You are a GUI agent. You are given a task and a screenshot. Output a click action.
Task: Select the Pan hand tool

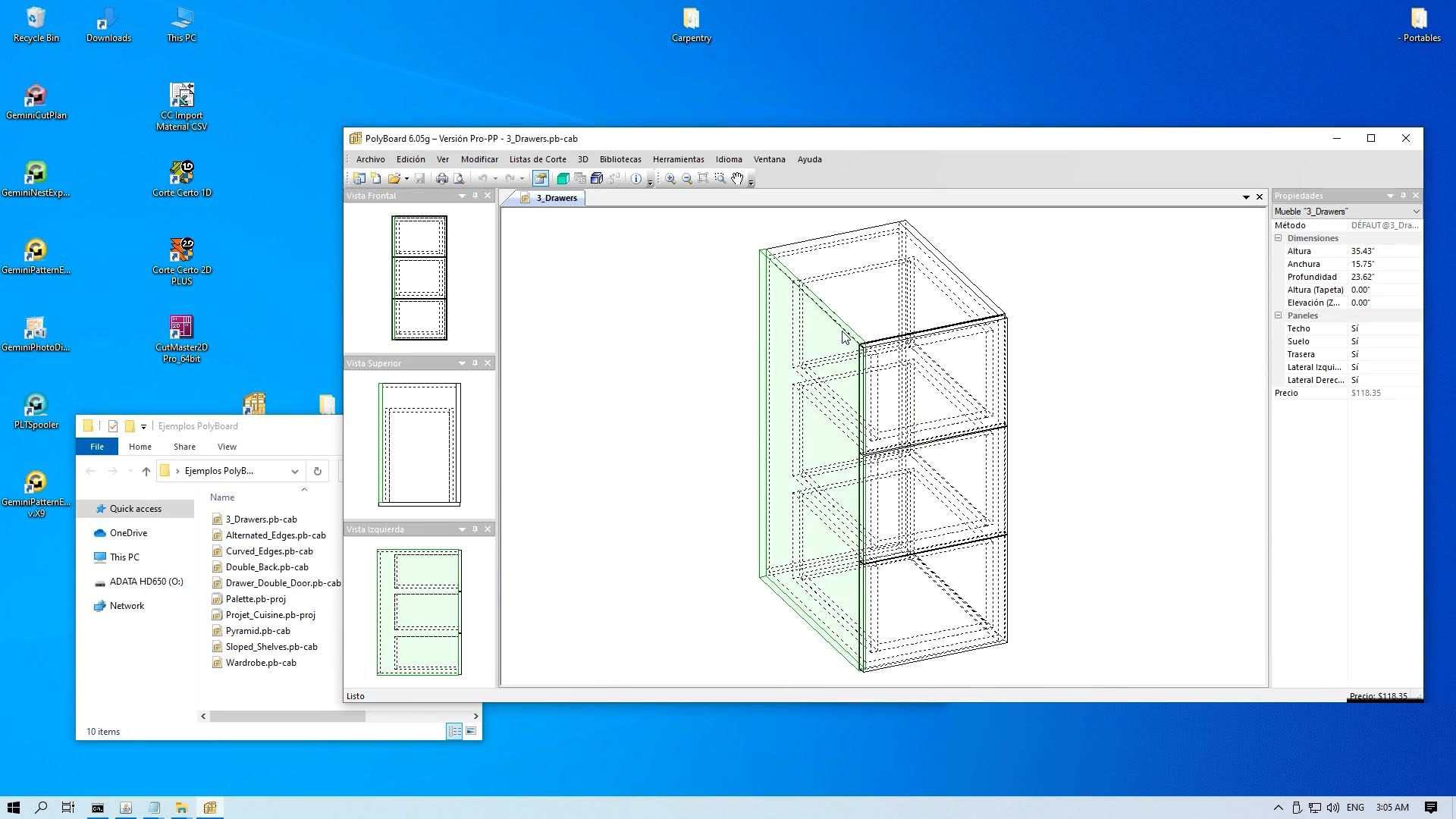tap(737, 179)
